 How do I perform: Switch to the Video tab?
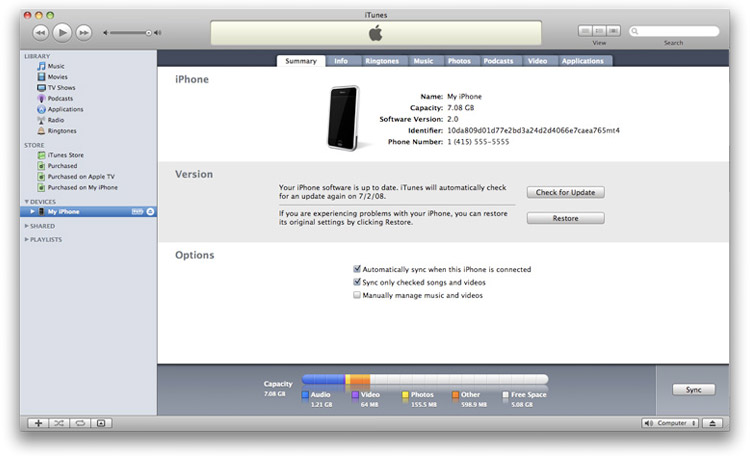click(537, 61)
